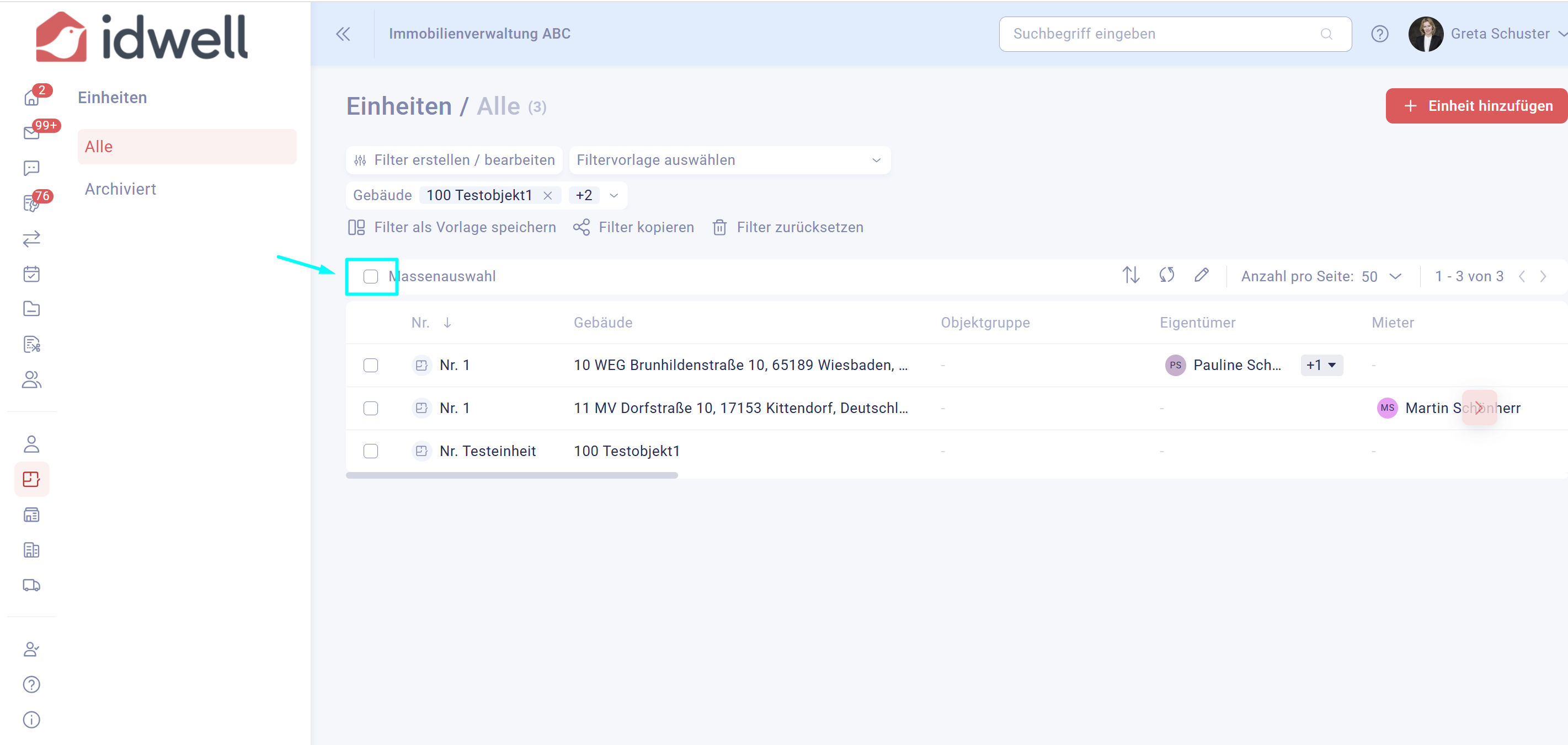
Task: Click the unit icon in Nr. Testeinheit row
Action: point(421,451)
